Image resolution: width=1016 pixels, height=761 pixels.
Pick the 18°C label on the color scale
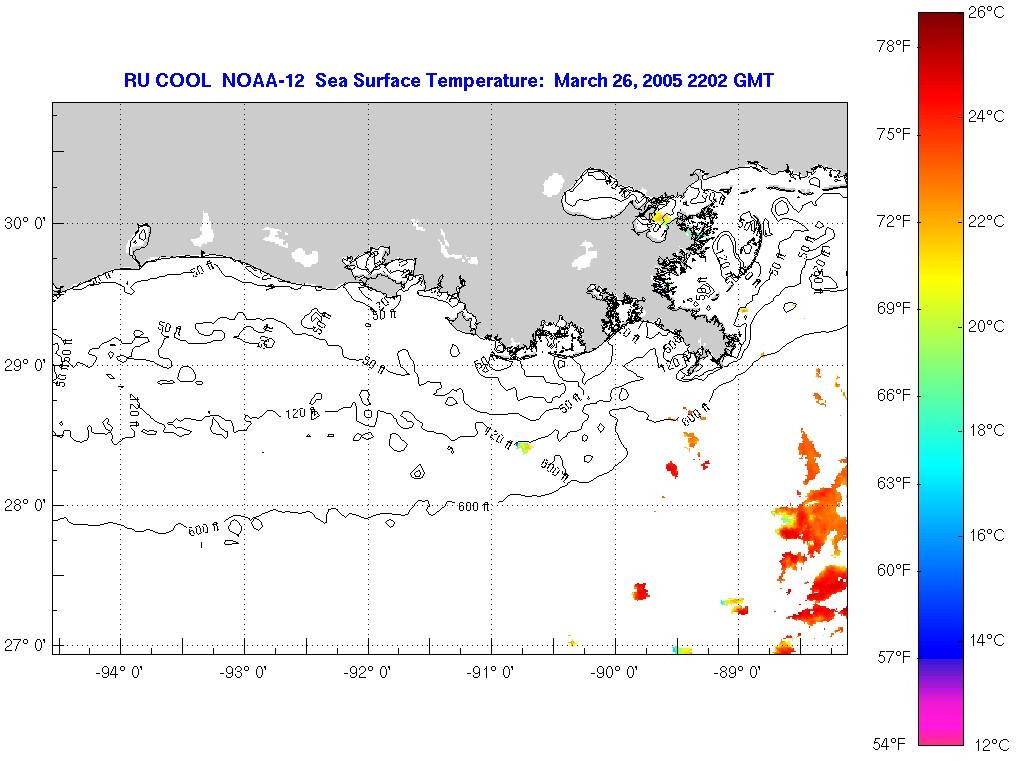[x=986, y=430]
